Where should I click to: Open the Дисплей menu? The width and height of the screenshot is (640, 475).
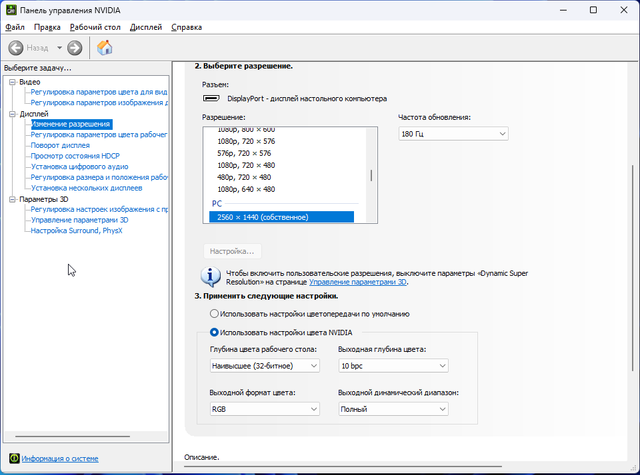[x=146, y=27]
